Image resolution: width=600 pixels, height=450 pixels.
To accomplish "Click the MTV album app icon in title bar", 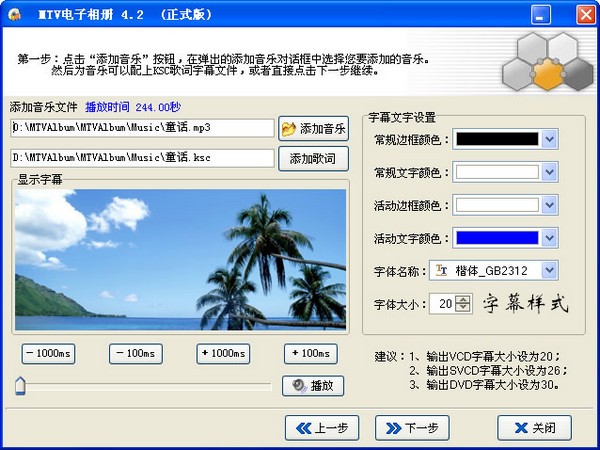I will pyautogui.click(x=14, y=15).
